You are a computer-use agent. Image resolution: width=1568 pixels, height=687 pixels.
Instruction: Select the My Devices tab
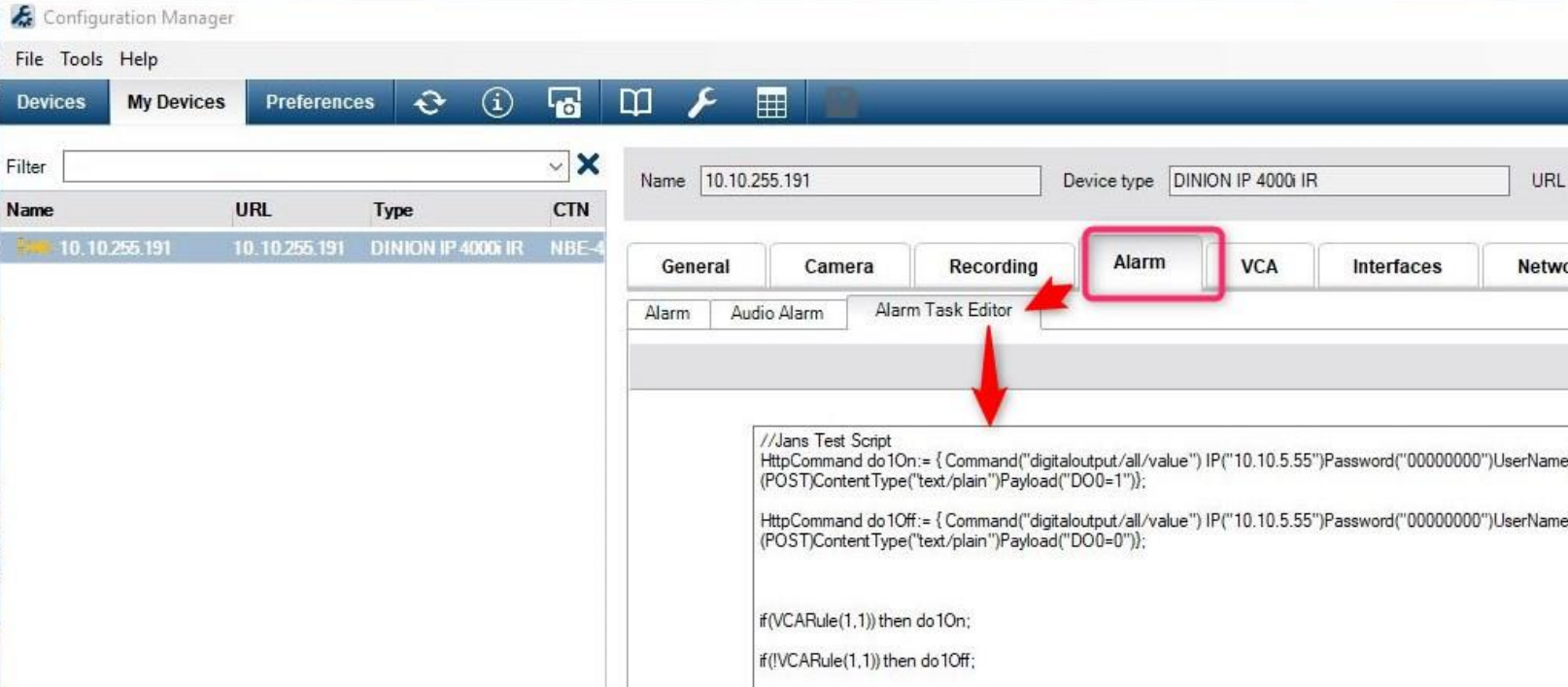pos(176,102)
